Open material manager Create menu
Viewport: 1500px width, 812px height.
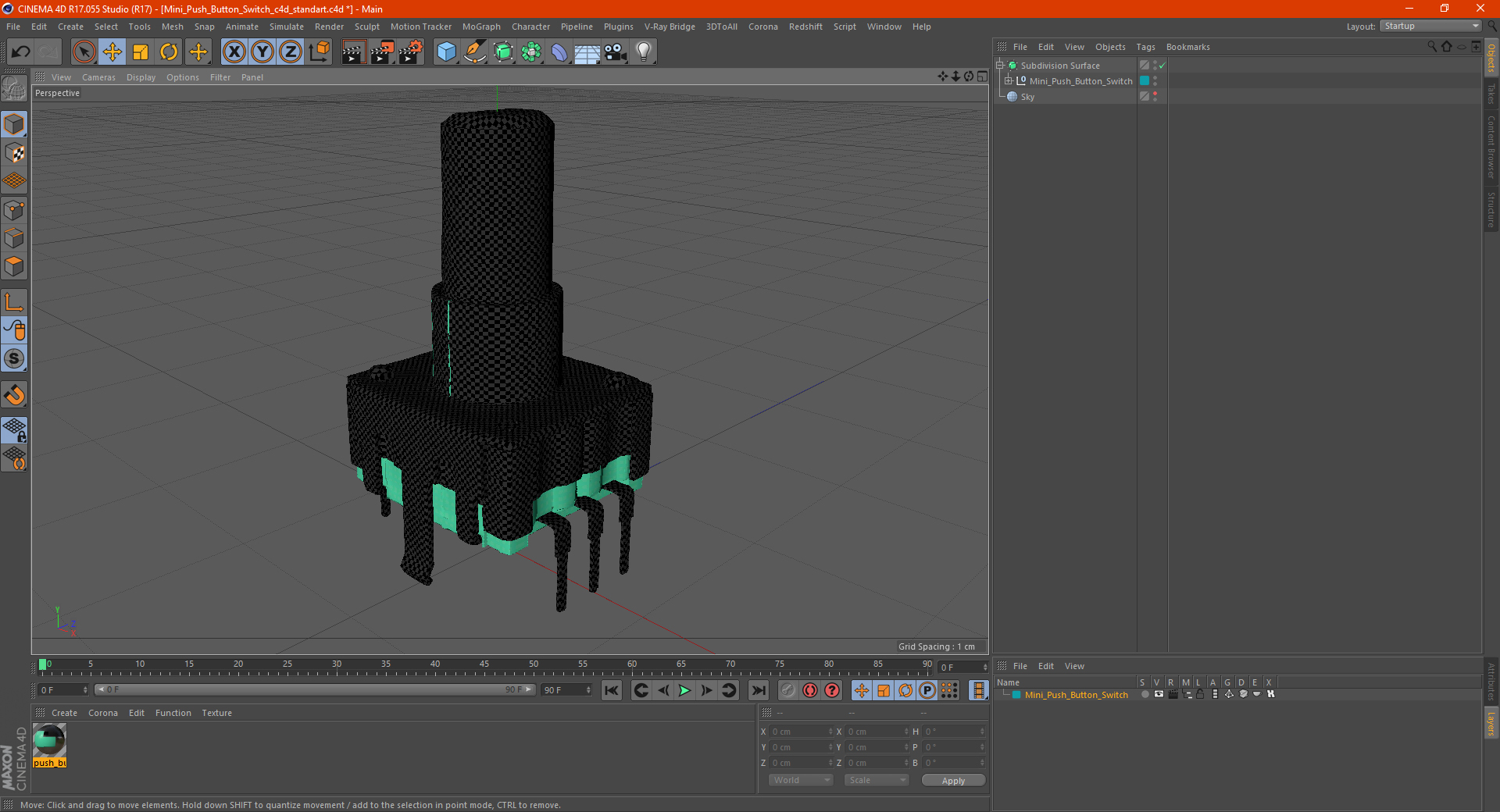pyautogui.click(x=64, y=713)
